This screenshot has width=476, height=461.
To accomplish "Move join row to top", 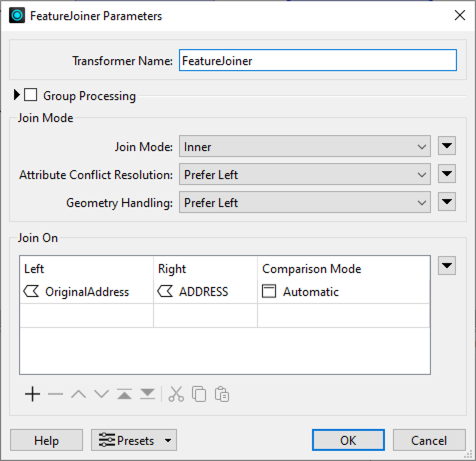I will [x=124, y=394].
